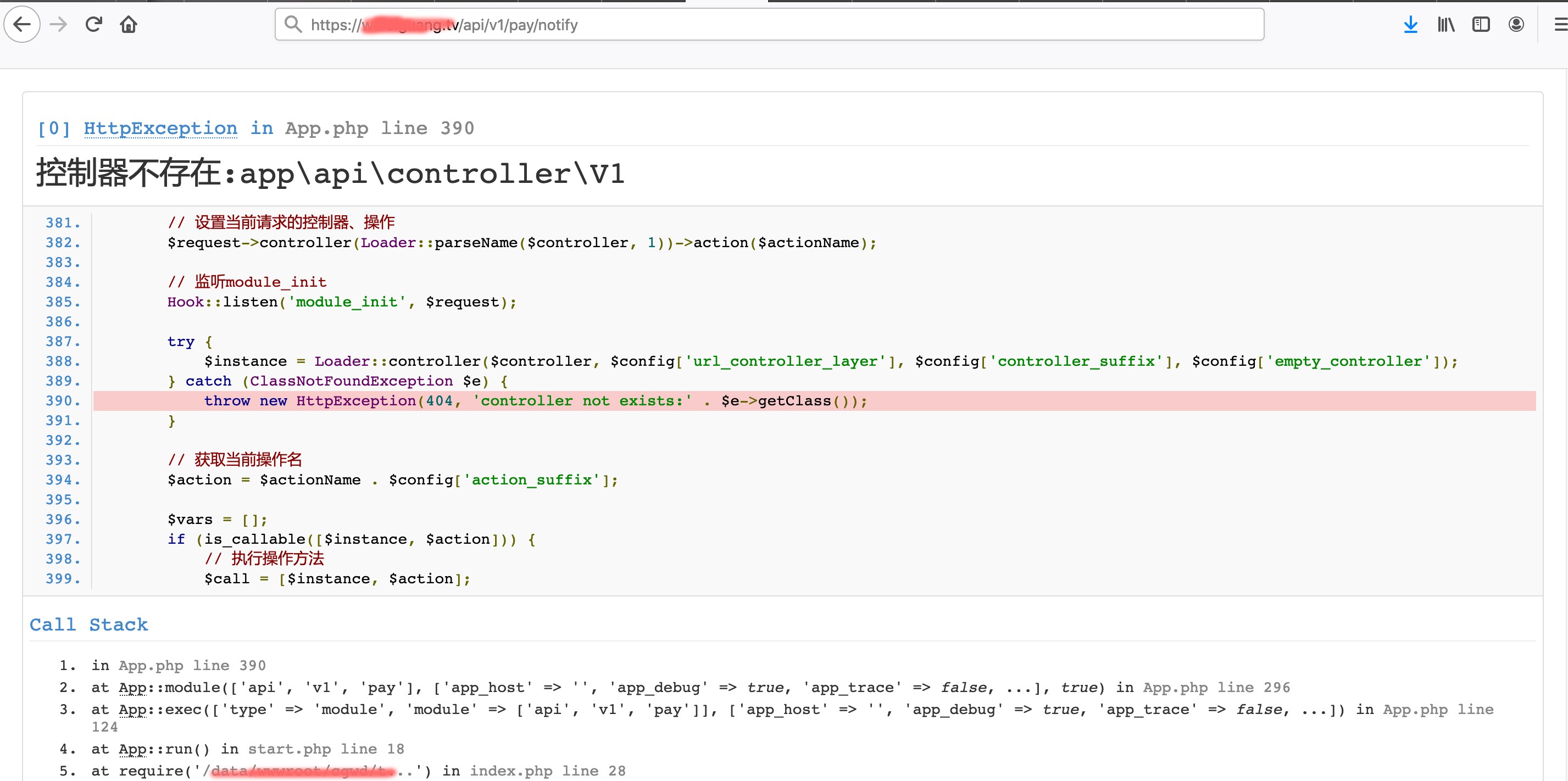Click the try { line 387

[x=190, y=342]
